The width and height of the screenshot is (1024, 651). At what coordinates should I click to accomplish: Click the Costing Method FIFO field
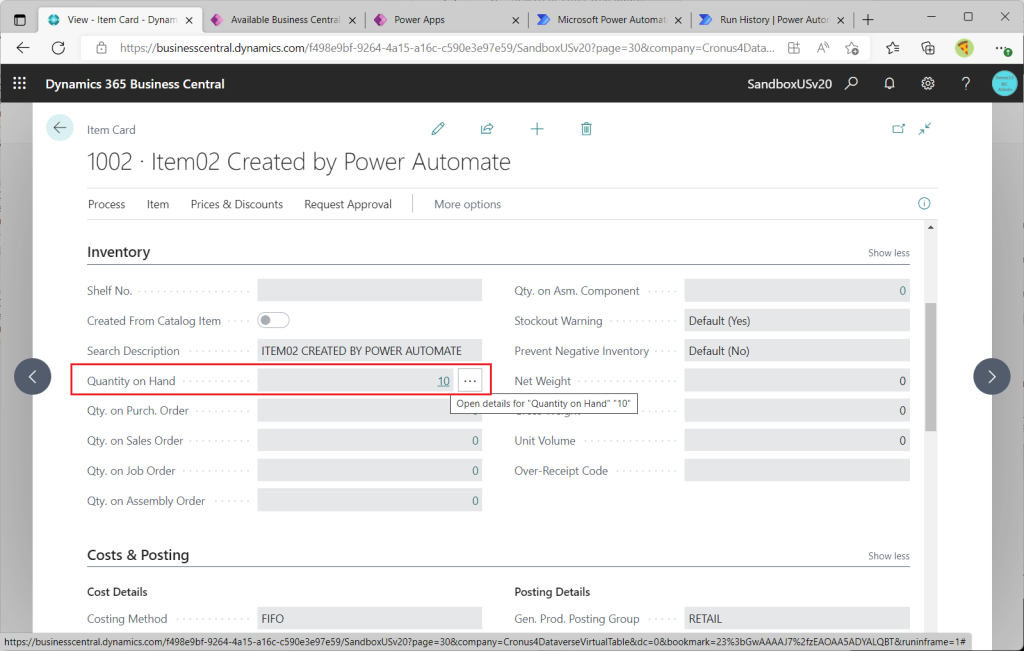pyautogui.click(x=370, y=618)
